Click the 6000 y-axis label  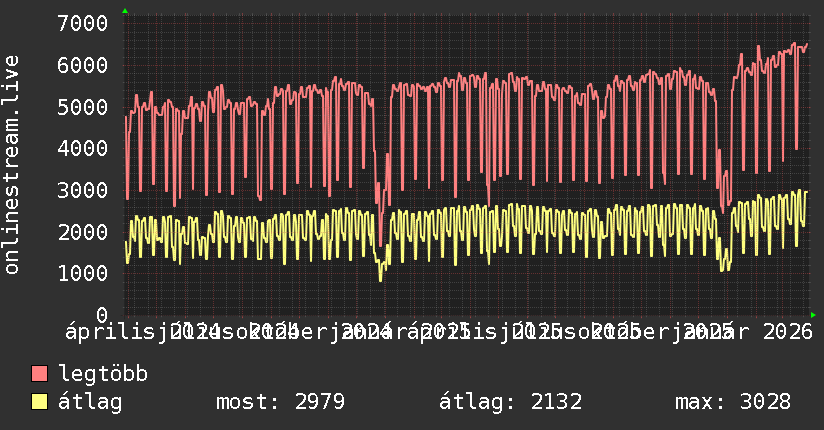pos(83,65)
